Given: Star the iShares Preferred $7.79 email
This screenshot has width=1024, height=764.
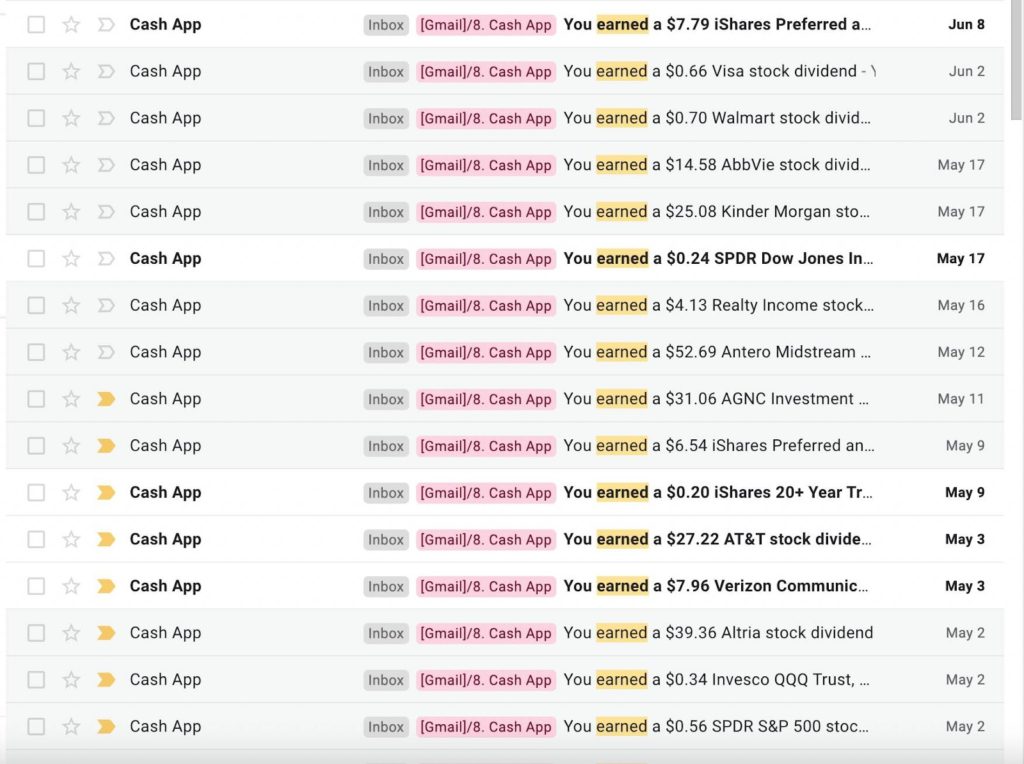Looking at the screenshot, I should (x=71, y=25).
